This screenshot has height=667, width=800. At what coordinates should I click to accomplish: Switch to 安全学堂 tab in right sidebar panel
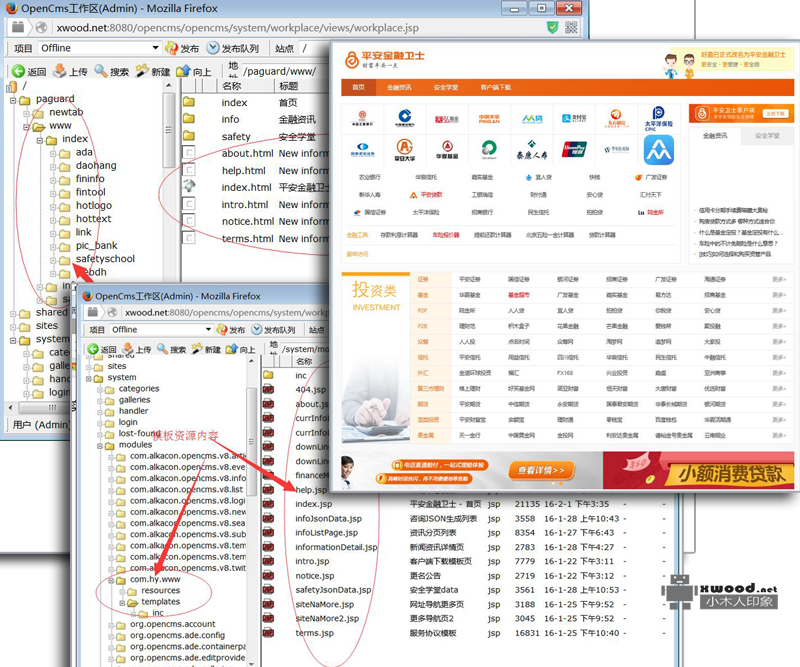767,136
